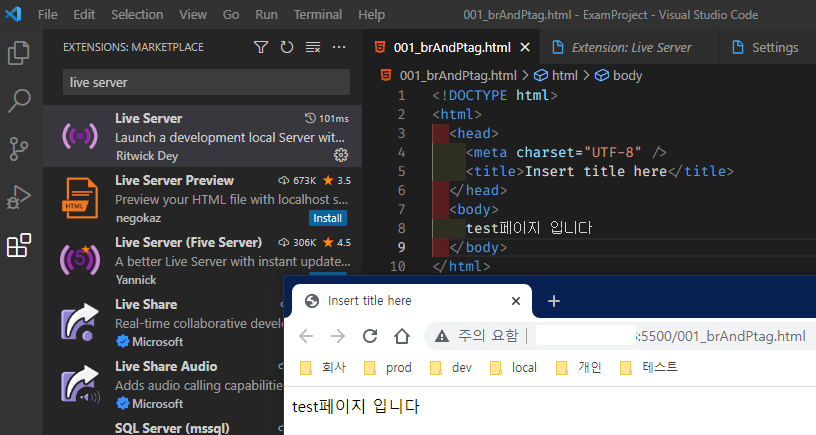Viewport: 816px width, 435px height.
Task: Click the 001_brAndPtag.html breadcrumb item
Action: [x=449, y=75]
